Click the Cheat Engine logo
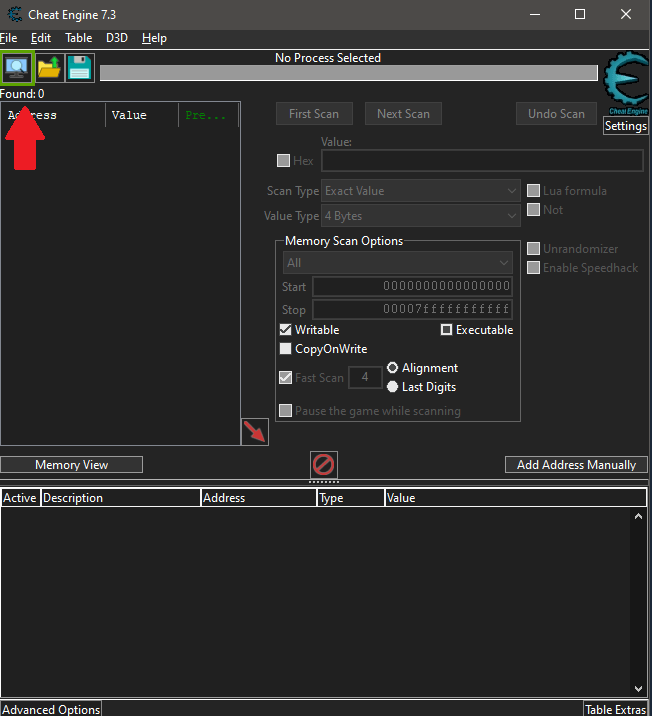Viewport: 652px width, 716px height. coord(626,83)
